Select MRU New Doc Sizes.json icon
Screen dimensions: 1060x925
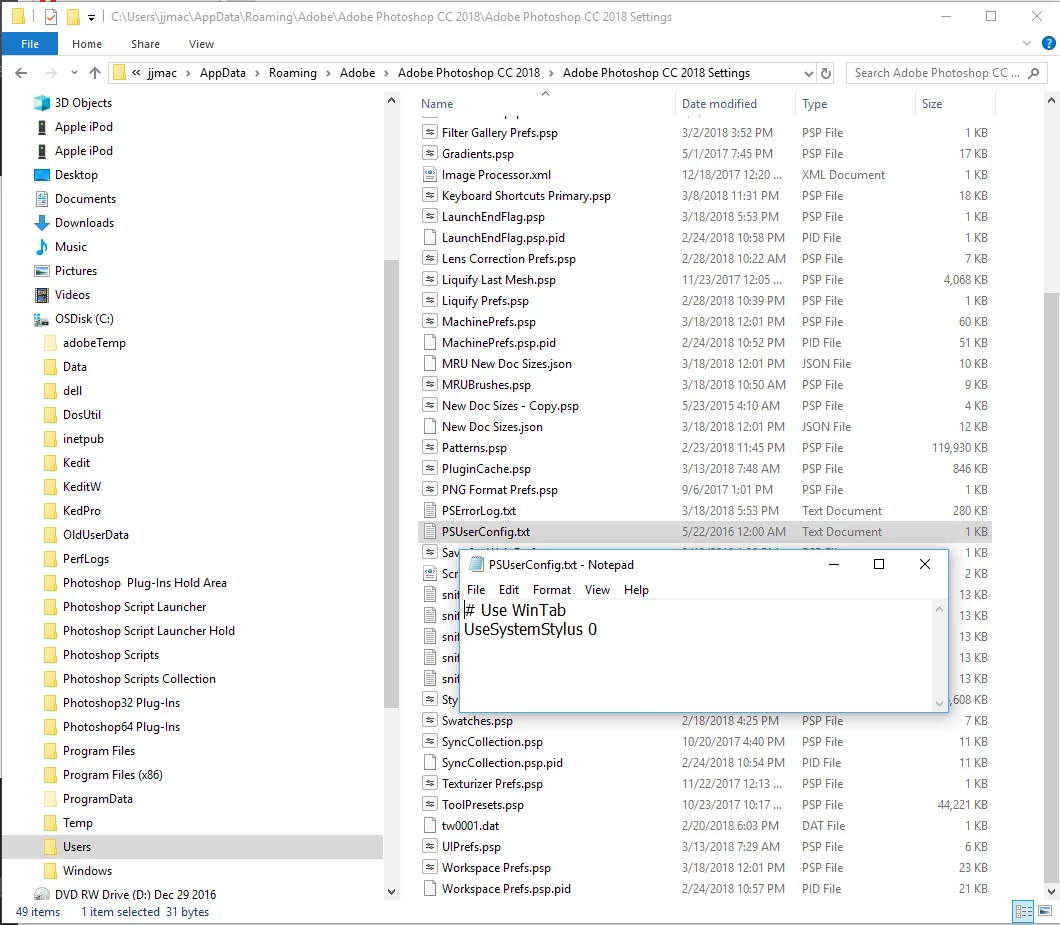[429, 363]
